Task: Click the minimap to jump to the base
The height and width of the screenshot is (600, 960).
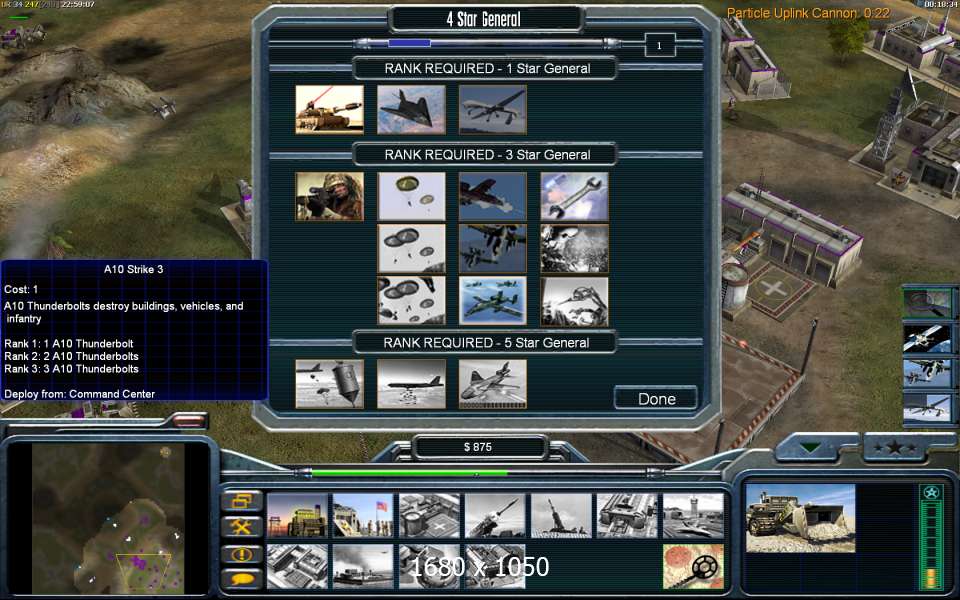Action: point(108,518)
